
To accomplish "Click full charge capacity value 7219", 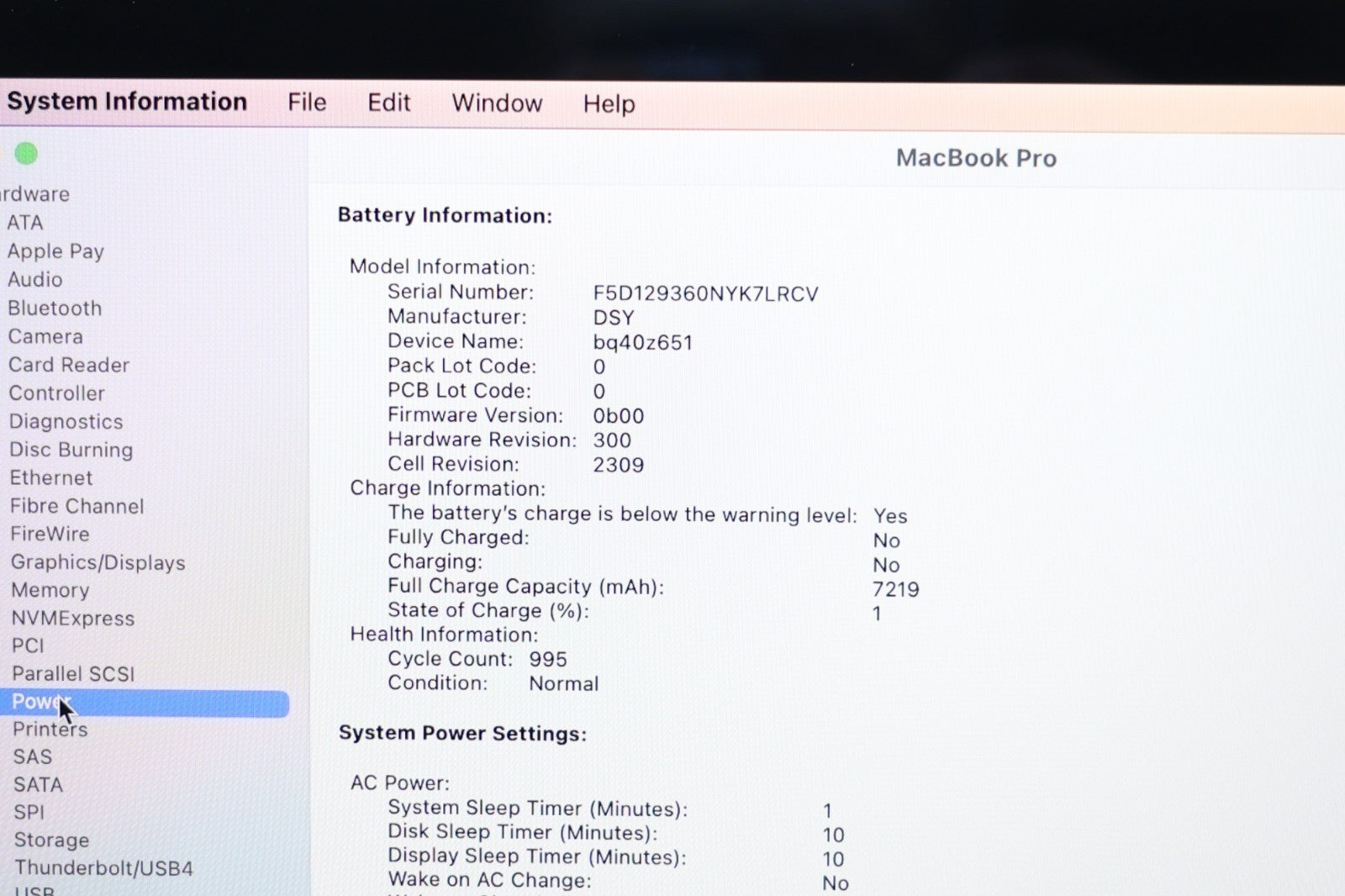I will click(x=896, y=589).
